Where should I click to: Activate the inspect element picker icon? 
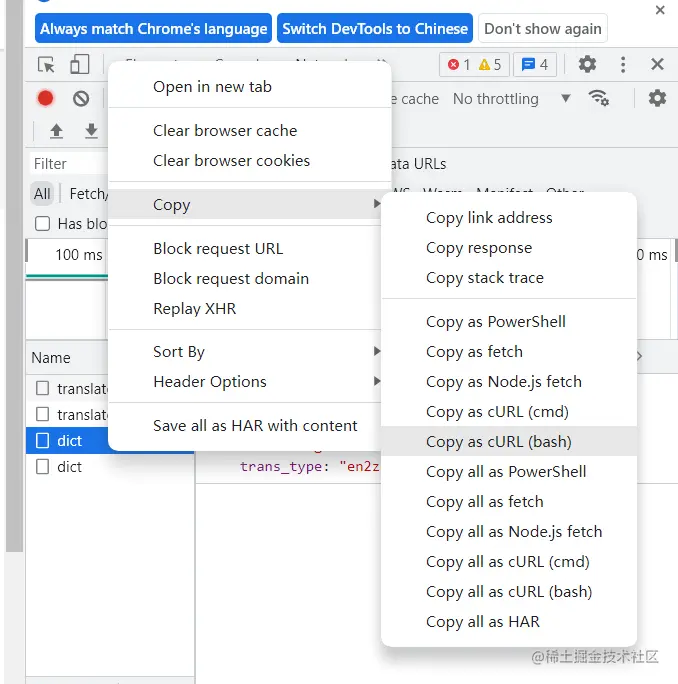[46, 65]
